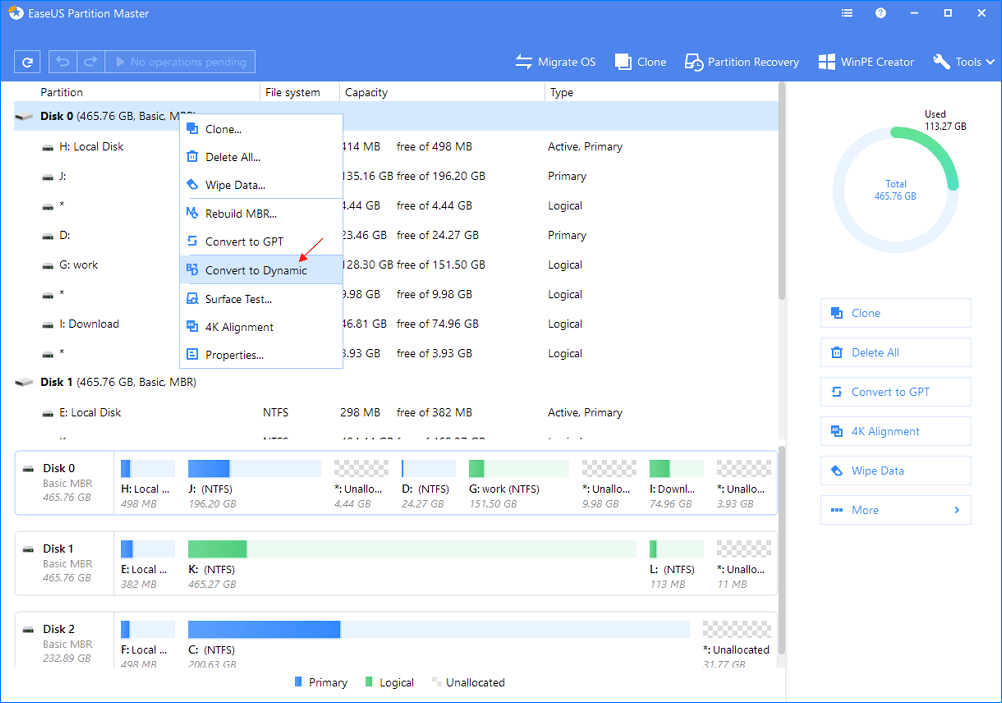Click Convert to GPT button in sidebar

895,392
